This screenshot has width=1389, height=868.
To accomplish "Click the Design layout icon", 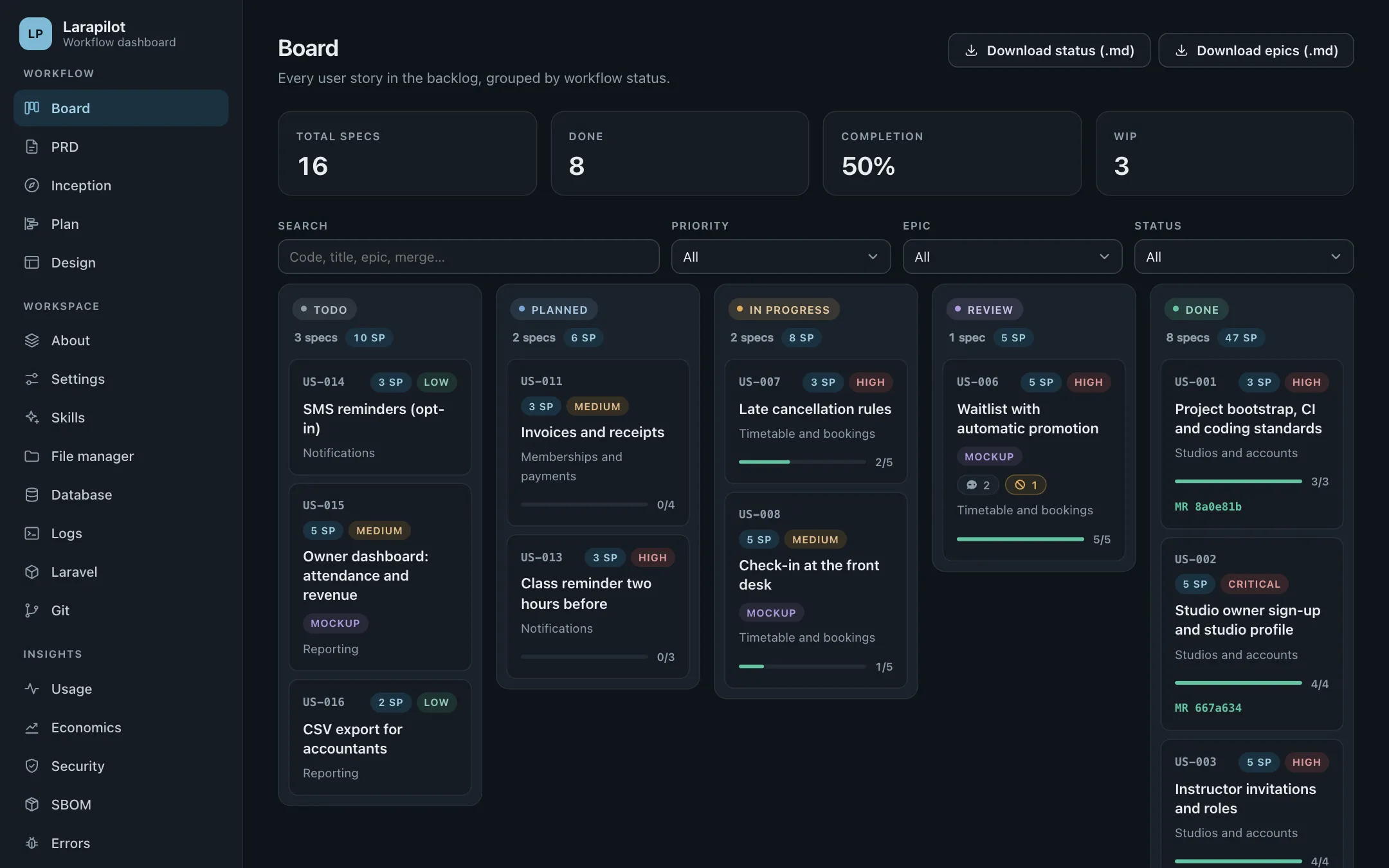I will tap(32, 262).
